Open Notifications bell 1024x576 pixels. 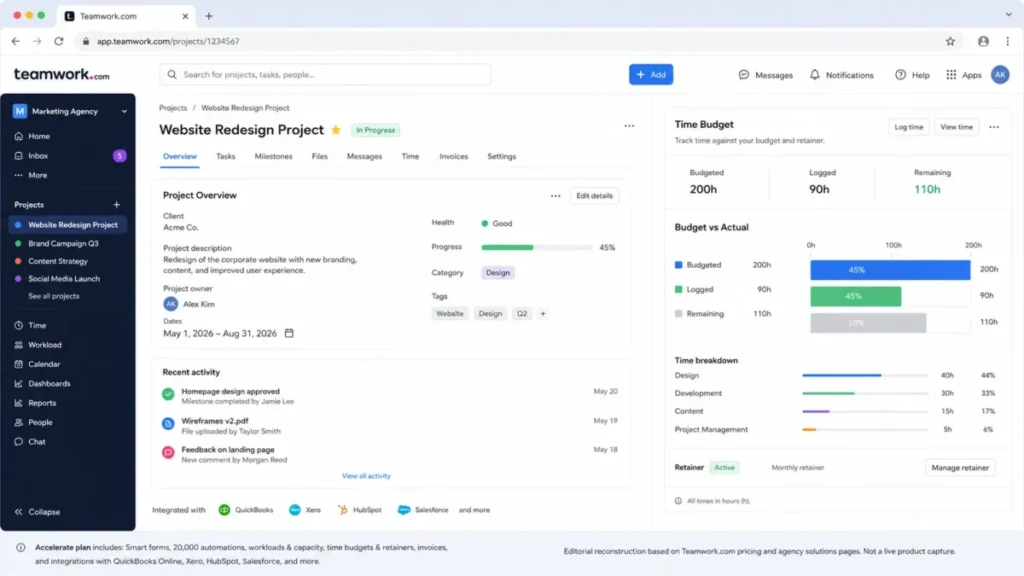click(x=841, y=75)
